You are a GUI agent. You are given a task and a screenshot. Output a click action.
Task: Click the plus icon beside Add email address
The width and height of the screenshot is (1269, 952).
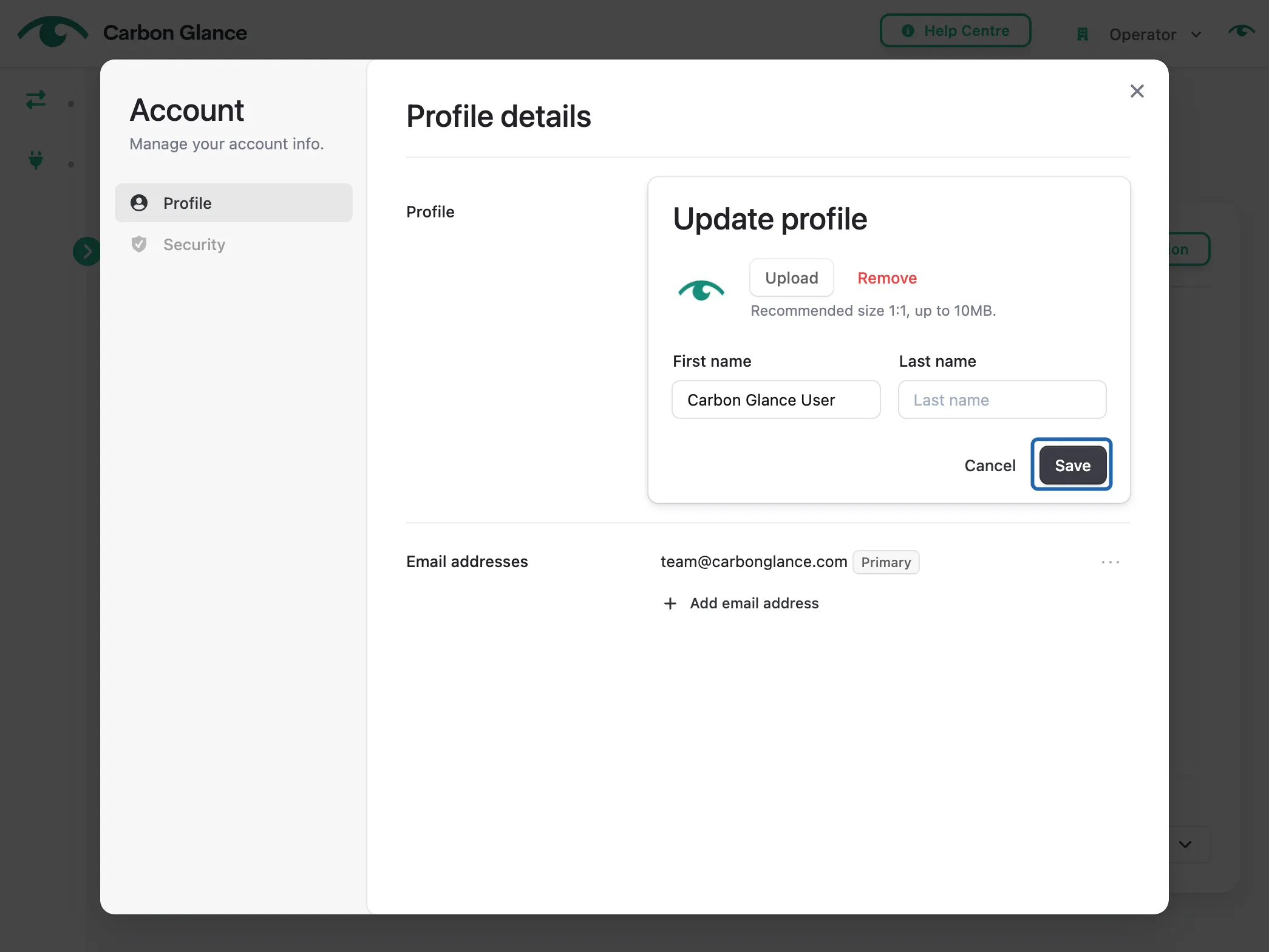tap(670, 603)
